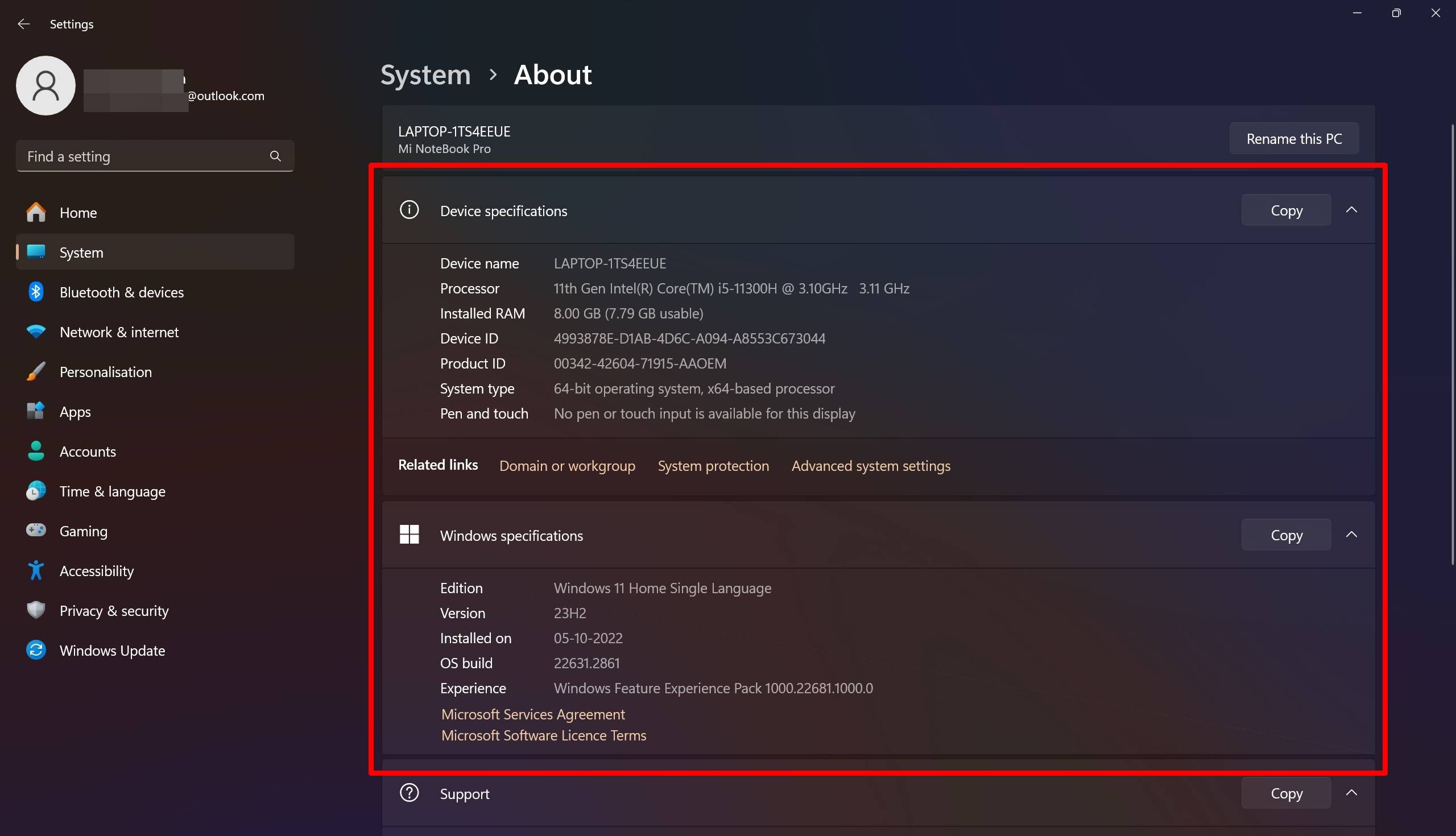Open the Microsoft Services Agreement link
Screen dimensions: 1456x836
[533, 714]
